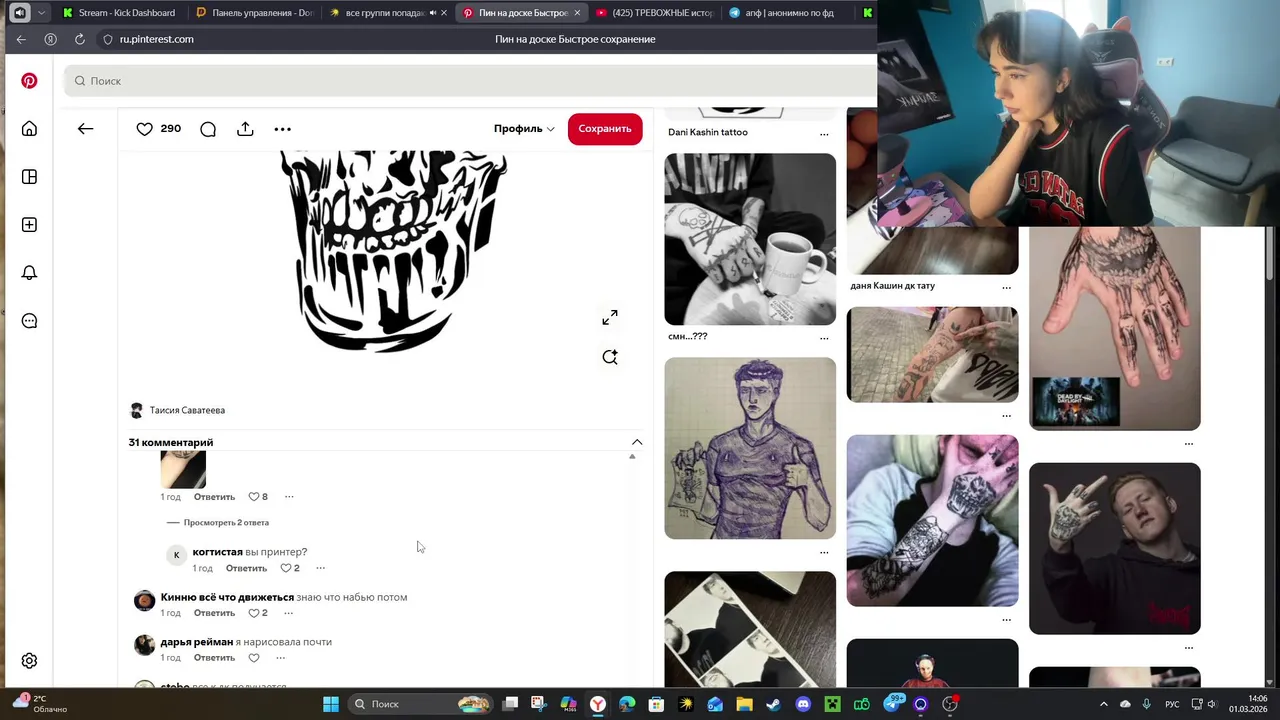Open Pinterest home via the logo
Screen dimensions: 1280x720
pos(29,81)
